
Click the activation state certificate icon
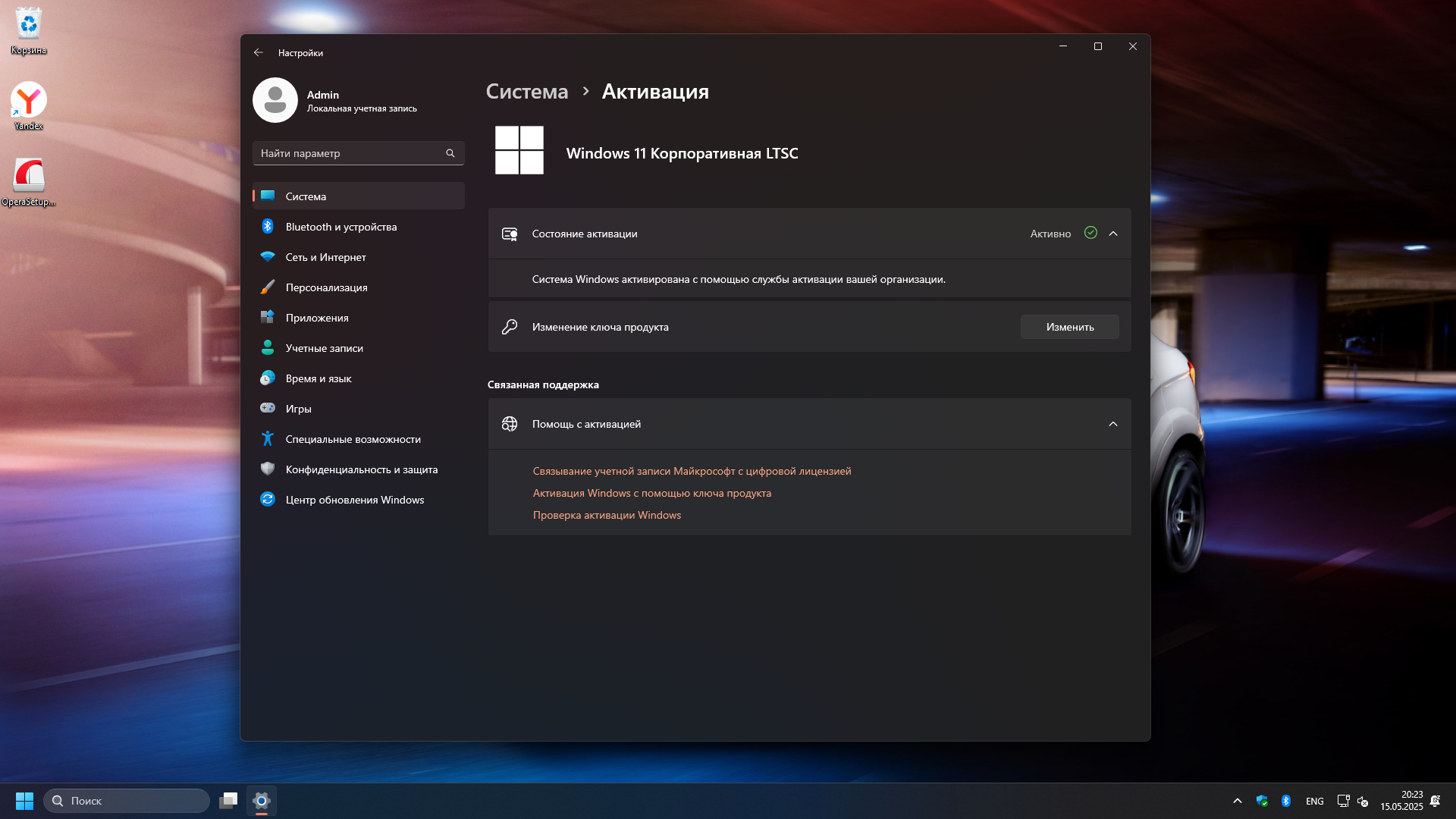click(510, 234)
